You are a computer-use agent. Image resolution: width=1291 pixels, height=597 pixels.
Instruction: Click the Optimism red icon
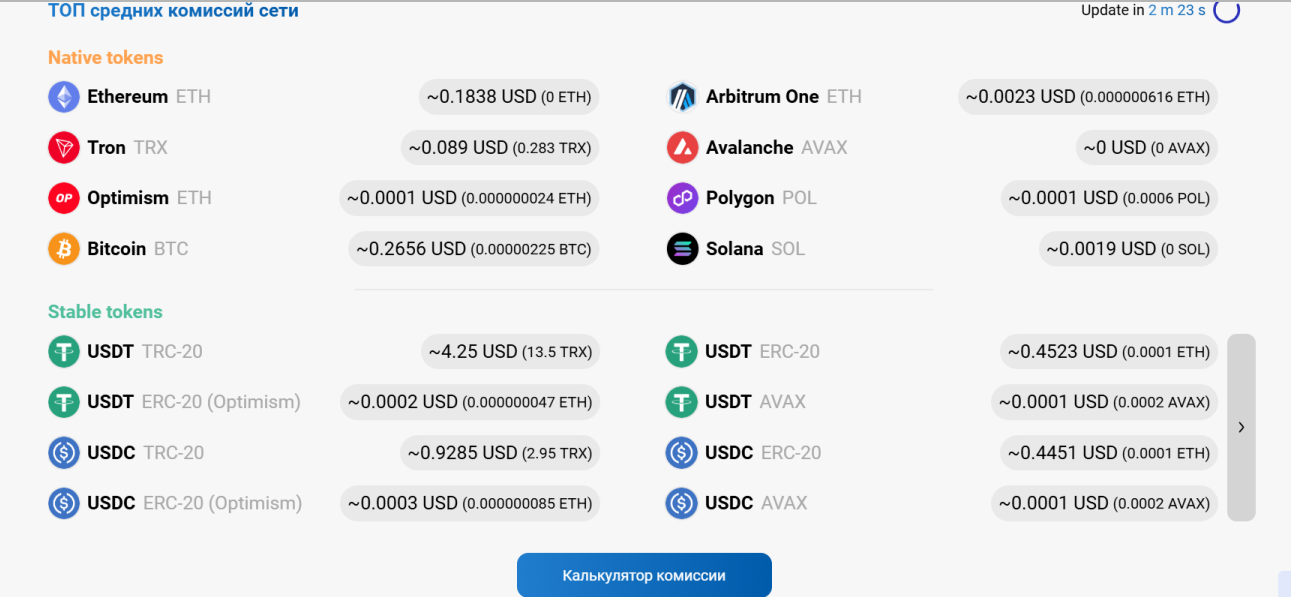click(x=62, y=197)
